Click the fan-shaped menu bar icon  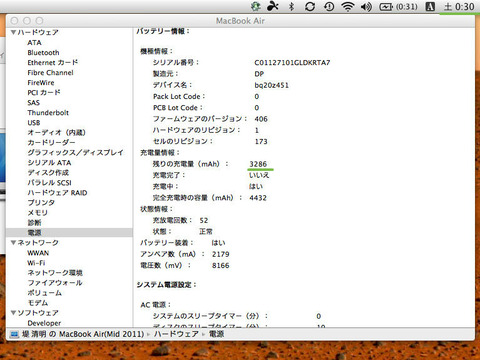pyautogui.click(x=273, y=6)
